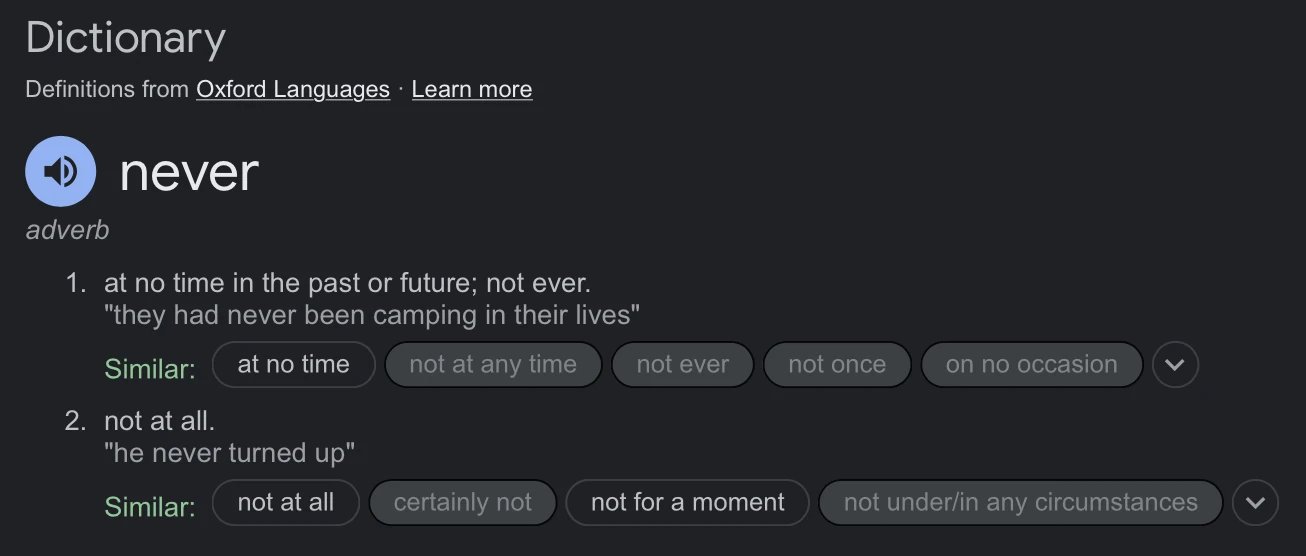
Task: Click the Learn more link
Action: pos(472,89)
